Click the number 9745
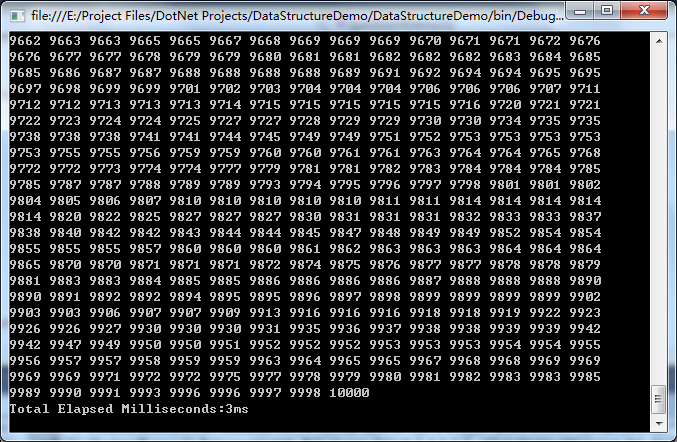Image resolution: width=677 pixels, height=442 pixels. point(265,137)
